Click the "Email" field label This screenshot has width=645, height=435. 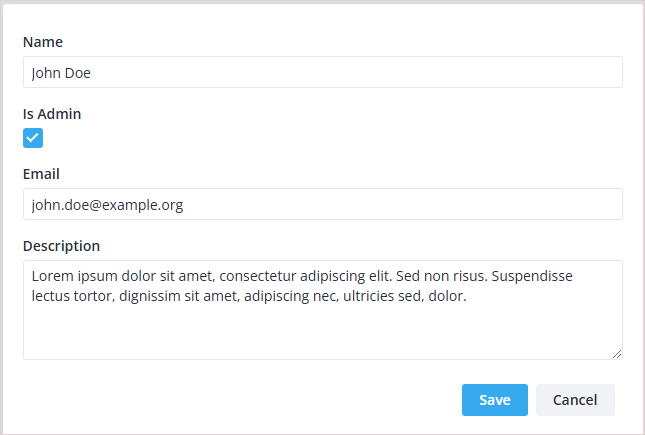click(x=42, y=174)
